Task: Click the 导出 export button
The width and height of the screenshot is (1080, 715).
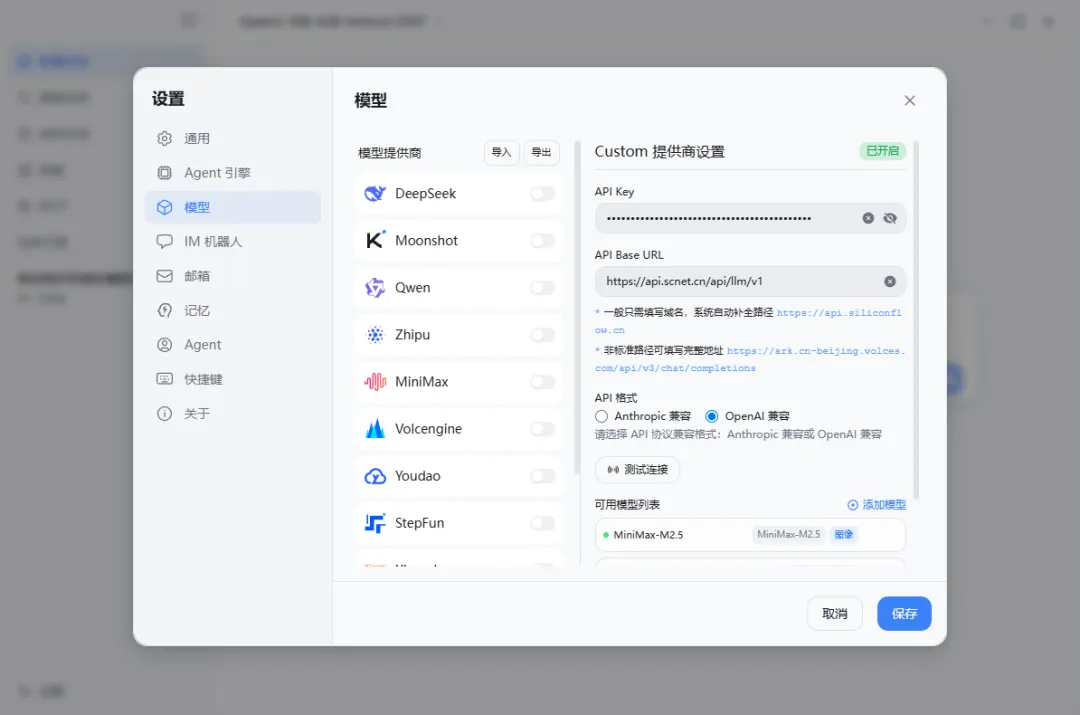Action: 541,152
